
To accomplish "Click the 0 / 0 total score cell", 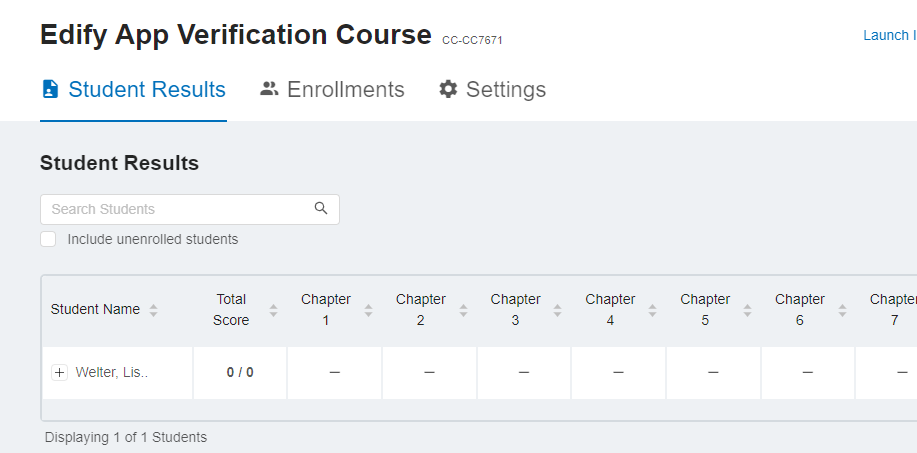I will (240, 373).
